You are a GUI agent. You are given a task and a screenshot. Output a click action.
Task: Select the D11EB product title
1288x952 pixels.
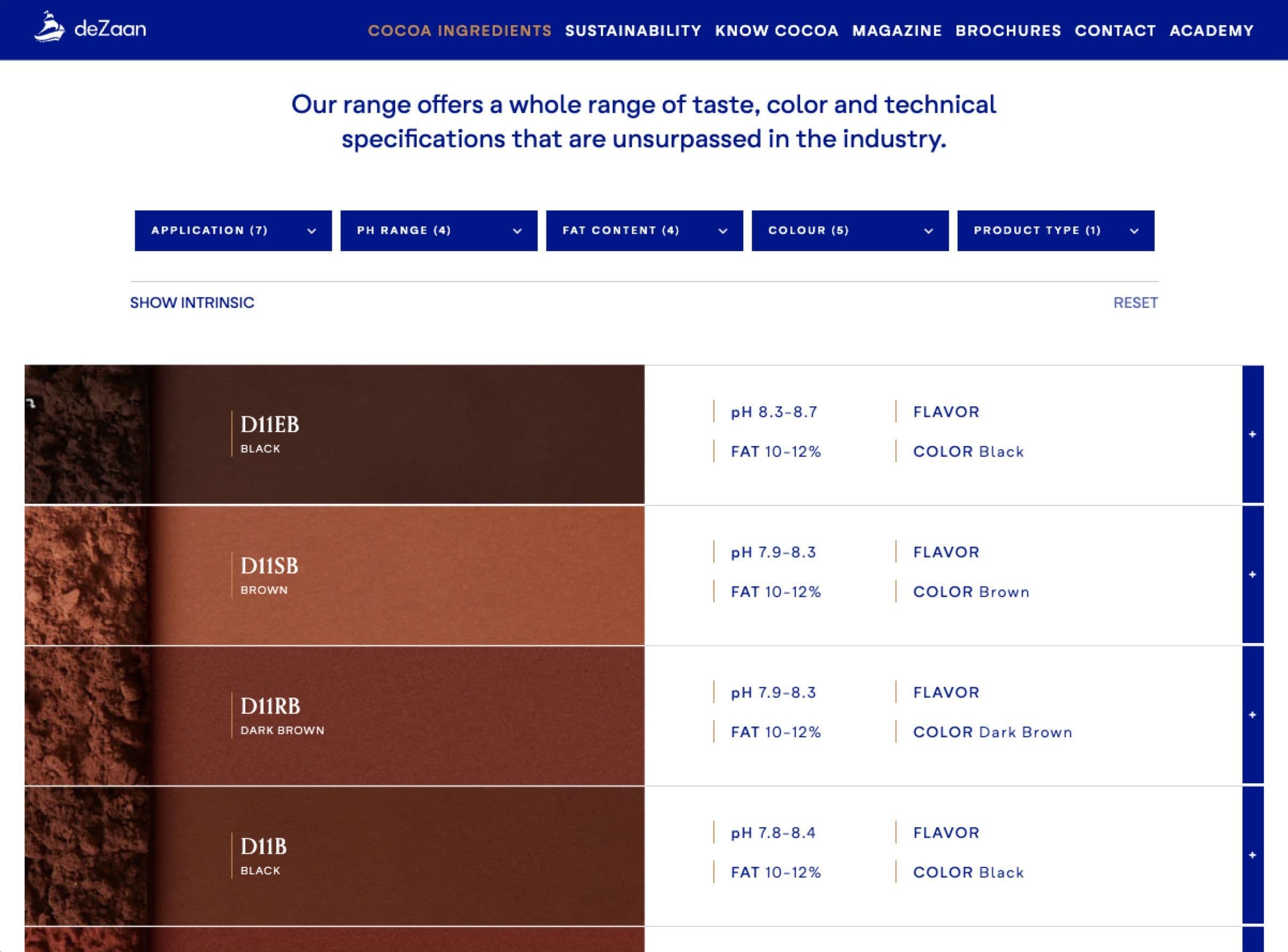pos(270,425)
